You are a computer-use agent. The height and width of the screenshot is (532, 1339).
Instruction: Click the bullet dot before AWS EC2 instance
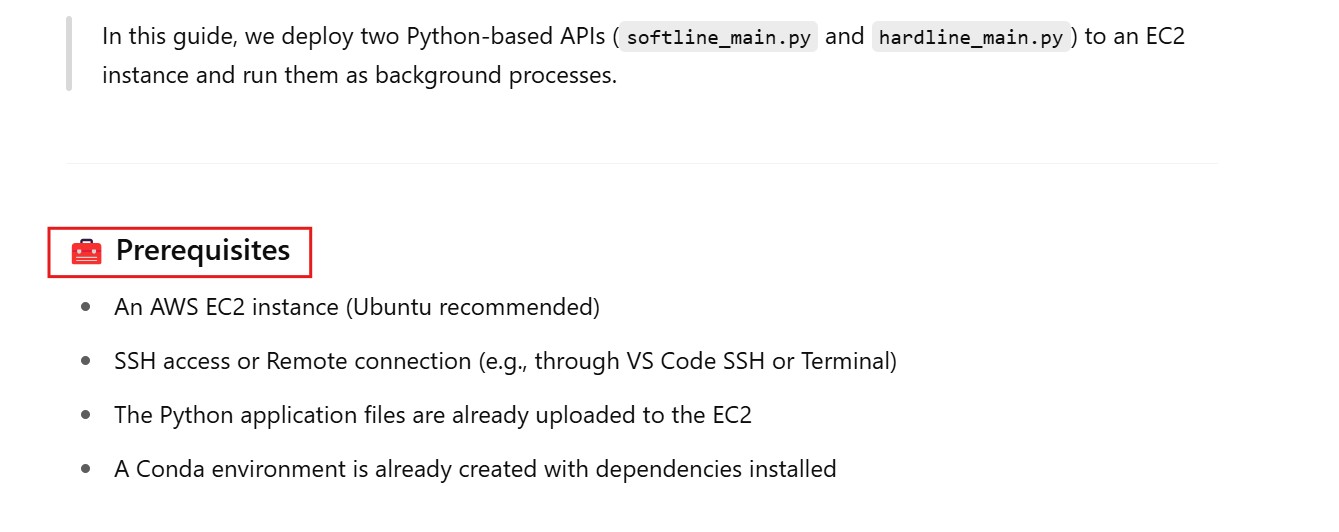coord(87,307)
